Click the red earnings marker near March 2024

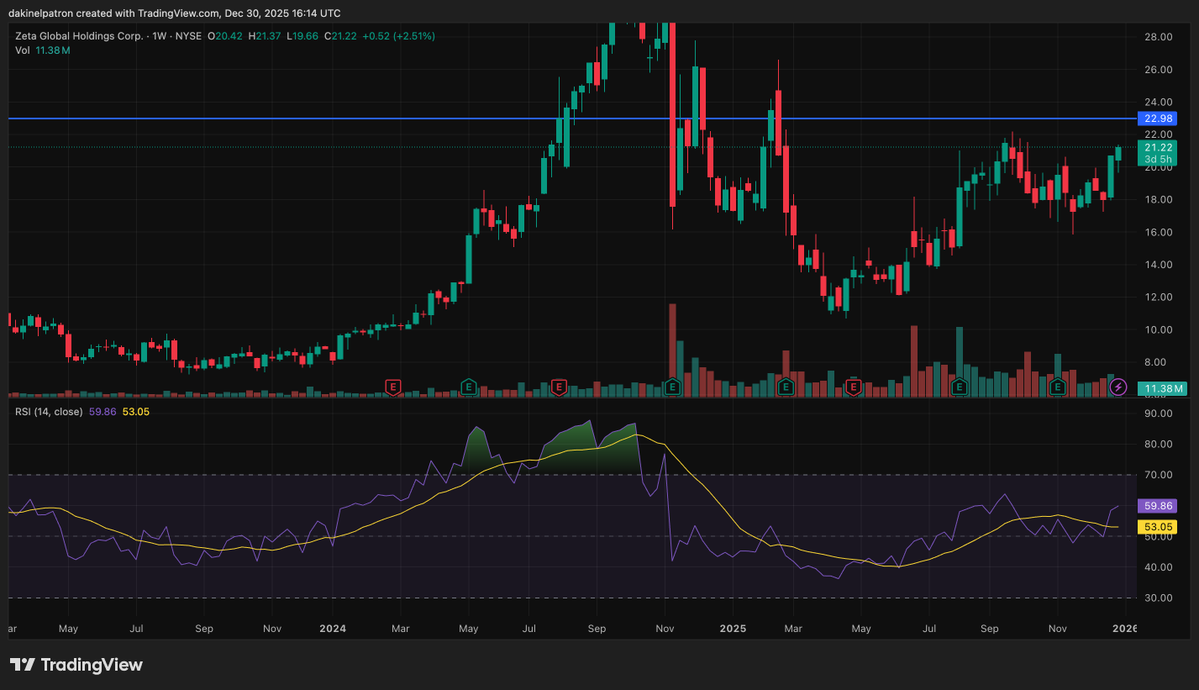[393, 387]
